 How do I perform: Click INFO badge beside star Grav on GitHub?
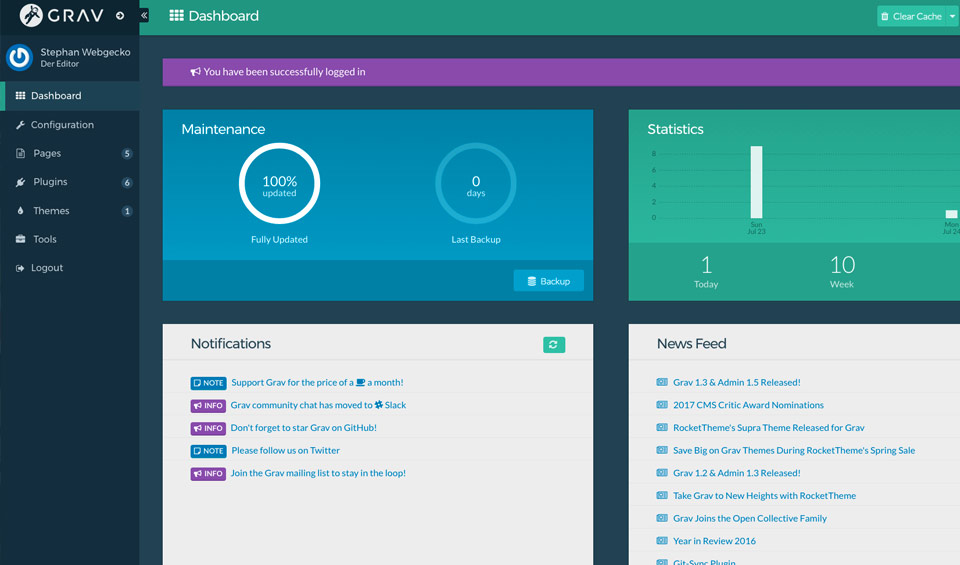tap(208, 428)
